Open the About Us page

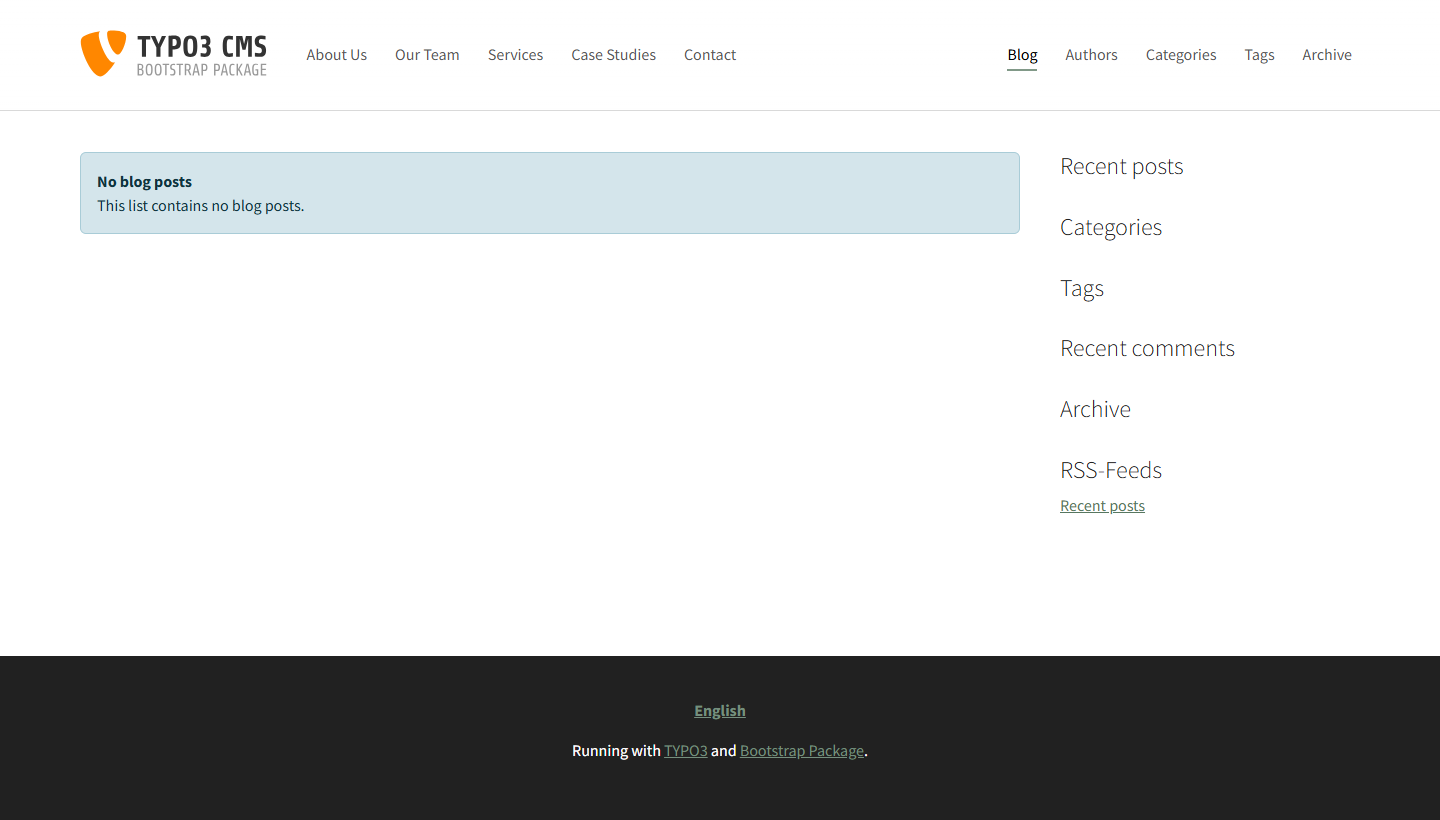336,55
